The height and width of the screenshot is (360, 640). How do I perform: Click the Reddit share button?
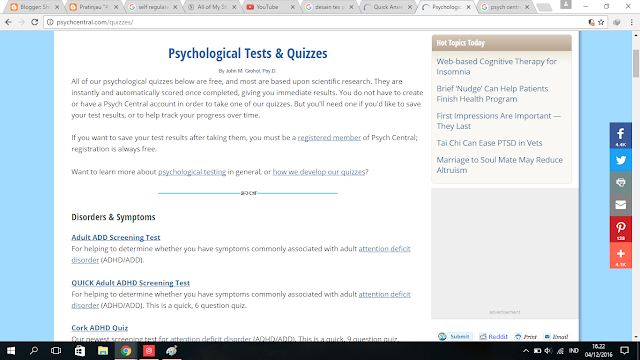point(493,336)
